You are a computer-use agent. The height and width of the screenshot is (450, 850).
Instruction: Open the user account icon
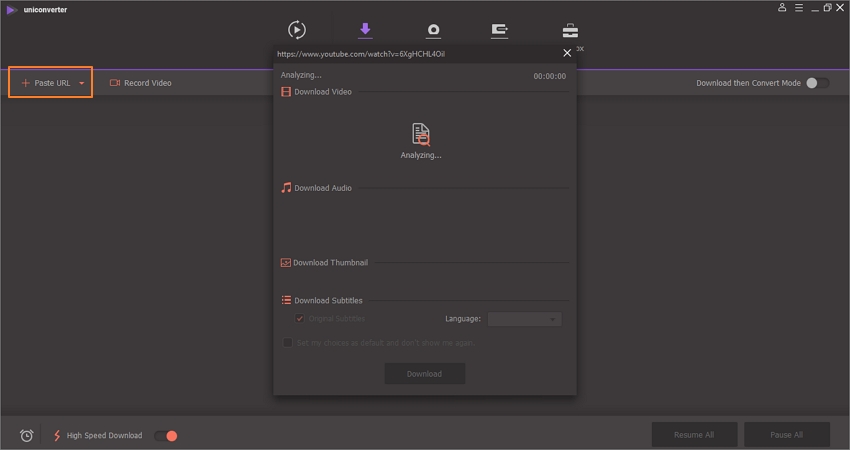point(782,8)
